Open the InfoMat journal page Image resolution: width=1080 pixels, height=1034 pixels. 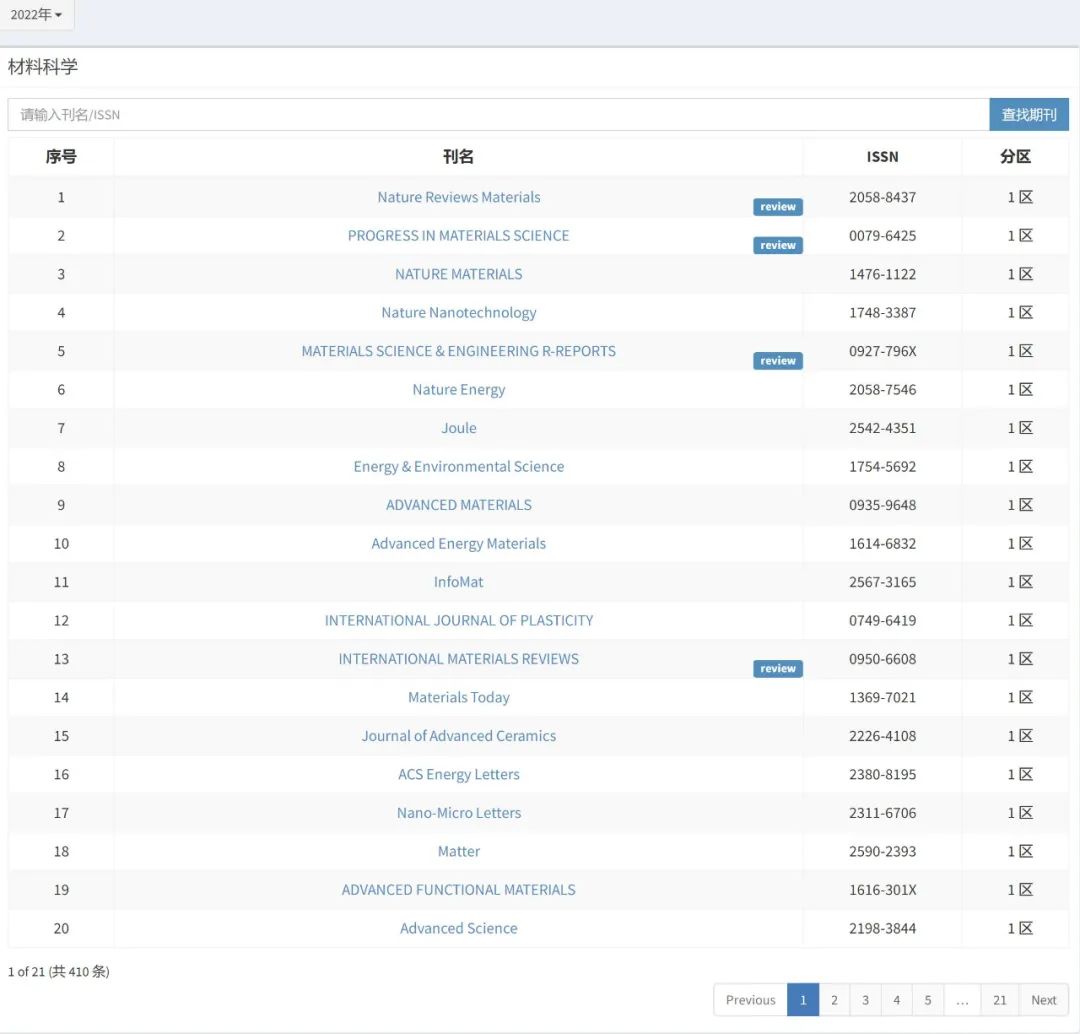pyautogui.click(x=458, y=582)
